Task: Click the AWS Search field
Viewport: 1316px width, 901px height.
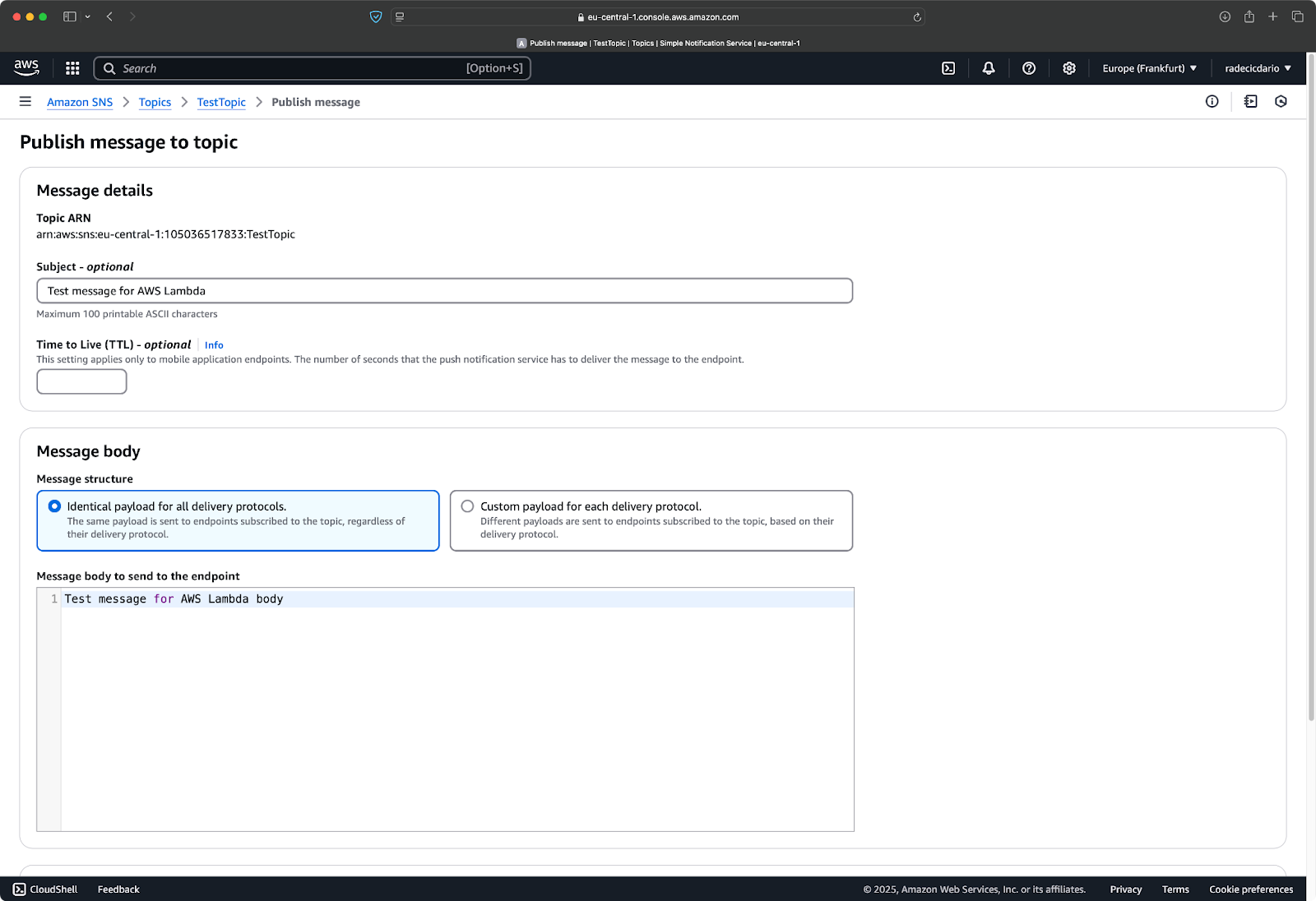Action: coord(313,68)
